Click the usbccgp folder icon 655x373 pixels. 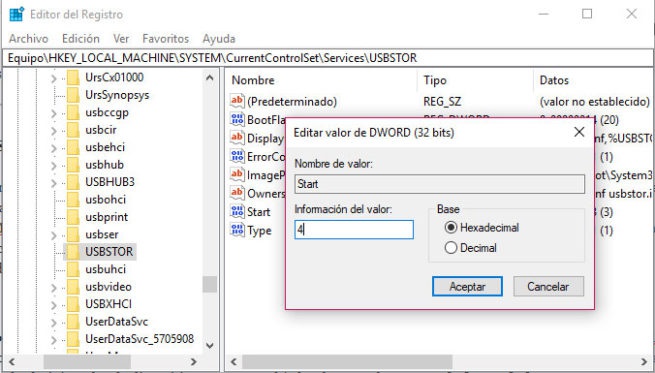click(x=73, y=112)
